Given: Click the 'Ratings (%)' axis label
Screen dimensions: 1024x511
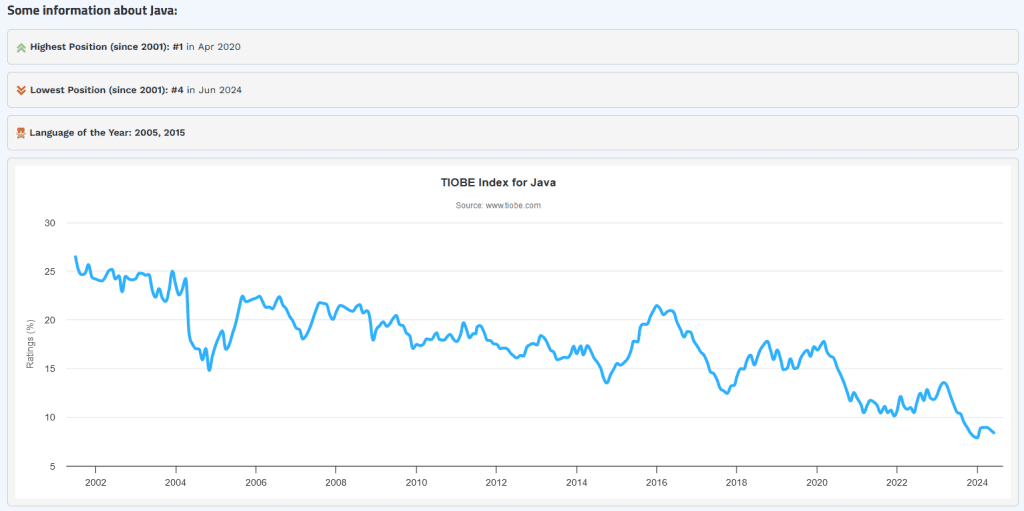Looking at the screenshot, I should coord(30,344).
